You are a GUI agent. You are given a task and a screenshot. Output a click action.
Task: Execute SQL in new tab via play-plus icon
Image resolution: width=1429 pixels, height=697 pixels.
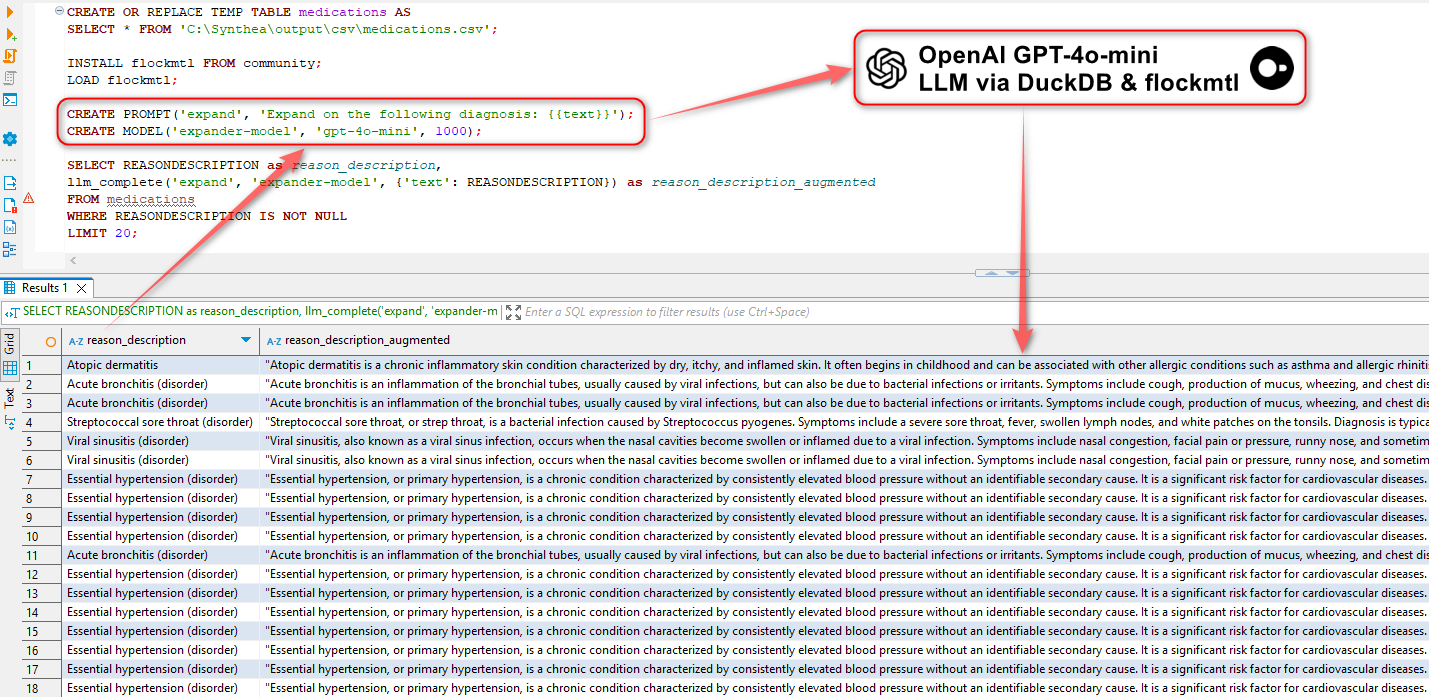(x=10, y=34)
